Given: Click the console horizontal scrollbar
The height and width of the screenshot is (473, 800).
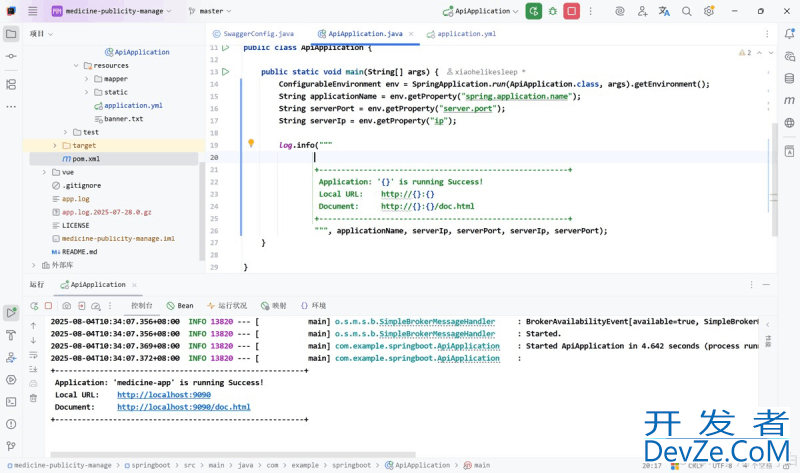Looking at the screenshot, I should coord(233,454).
